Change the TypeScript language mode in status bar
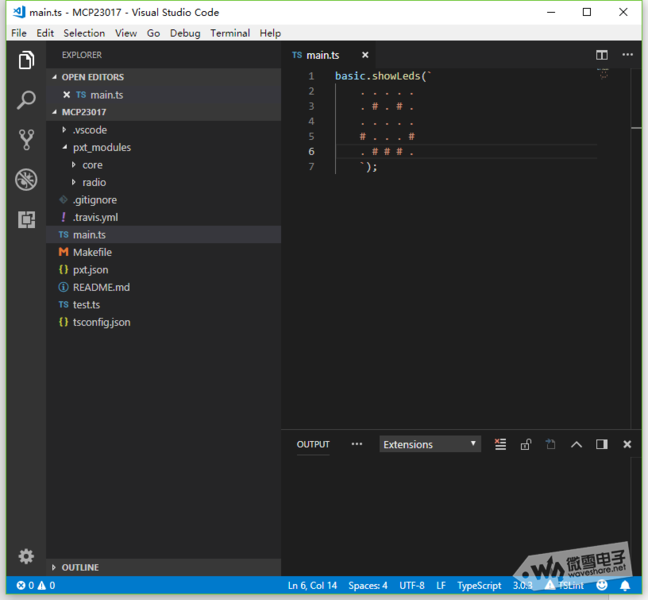Viewport: 648px width, 600px height. (479, 586)
